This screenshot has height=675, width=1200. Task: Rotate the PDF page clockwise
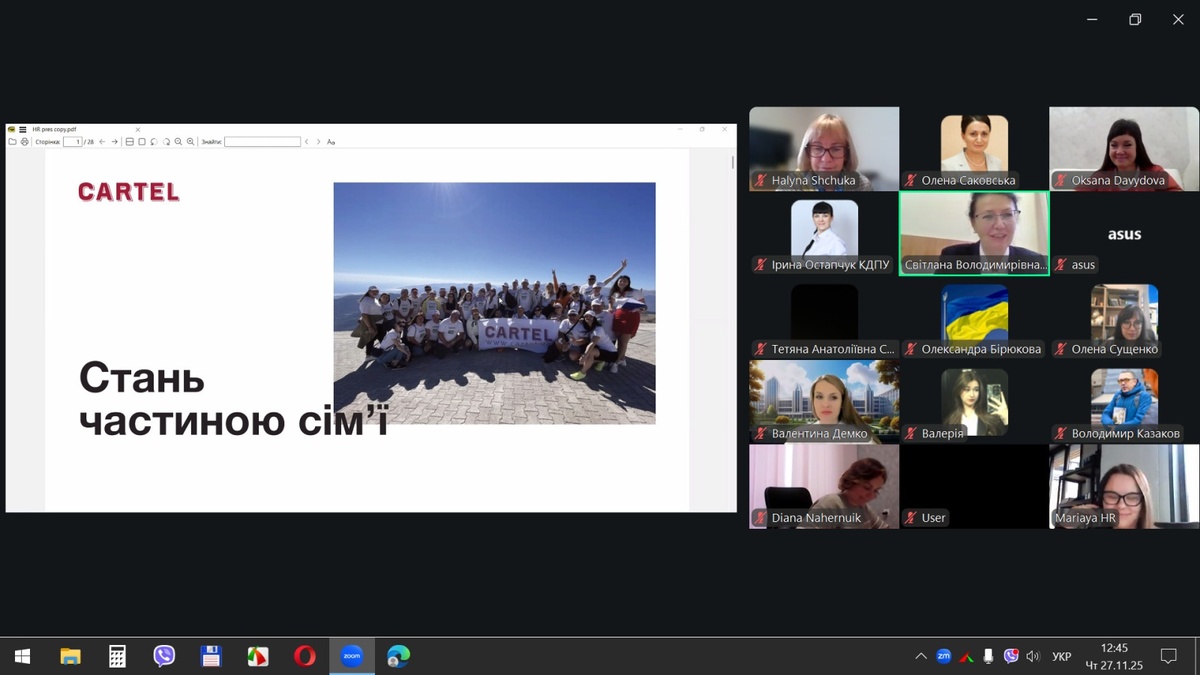[x=166, y=142]
